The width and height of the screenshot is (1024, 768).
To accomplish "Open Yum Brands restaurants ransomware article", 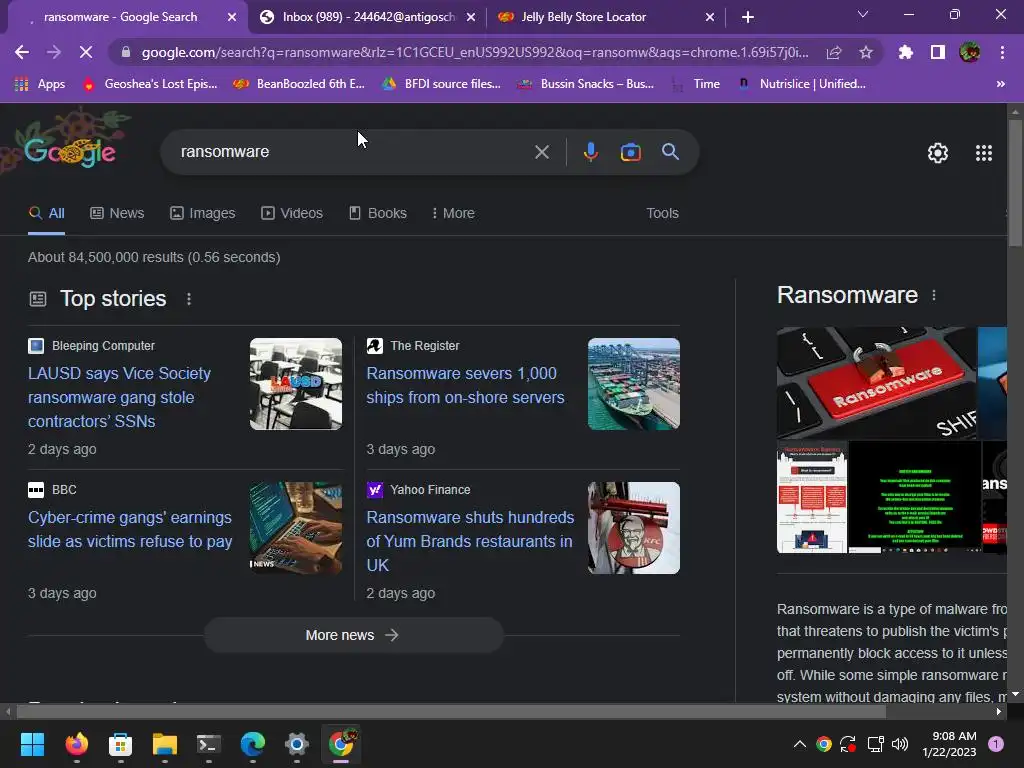I will (470, 541).
